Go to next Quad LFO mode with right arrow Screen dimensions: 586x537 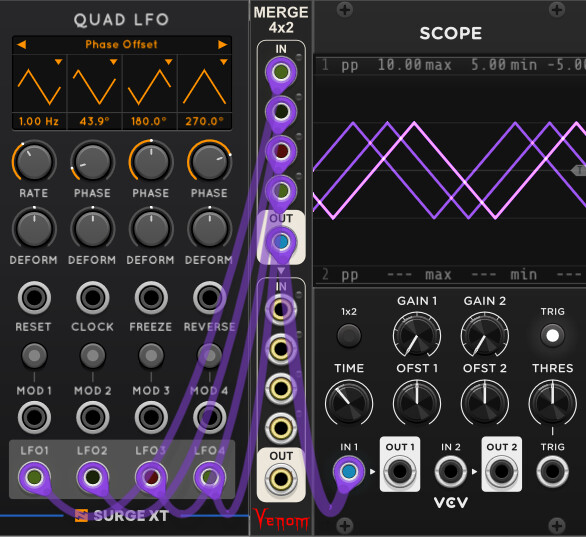point(223,44)
